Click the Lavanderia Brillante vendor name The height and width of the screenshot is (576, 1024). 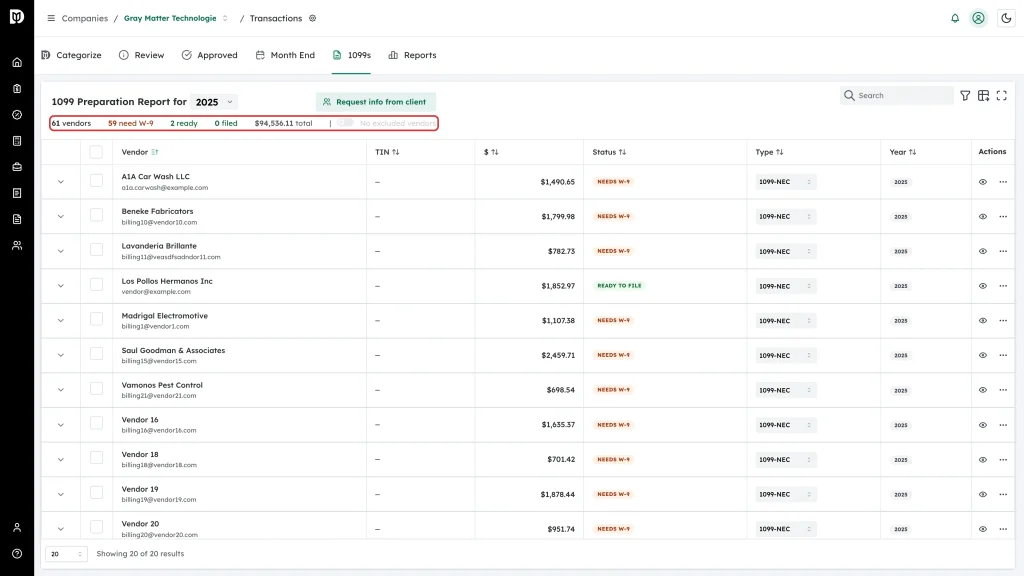click(x=159, y=246)
